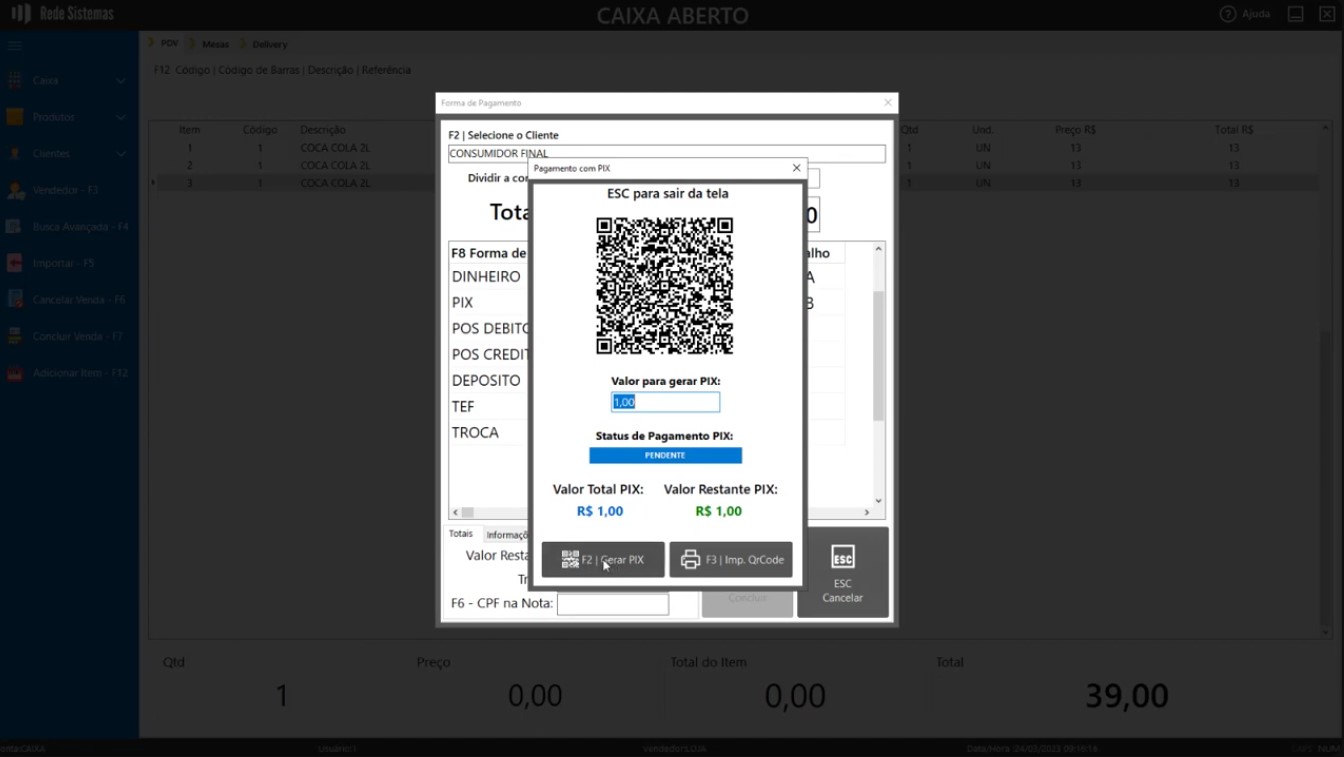Click the ESC Cancelar button

[842, 573]
